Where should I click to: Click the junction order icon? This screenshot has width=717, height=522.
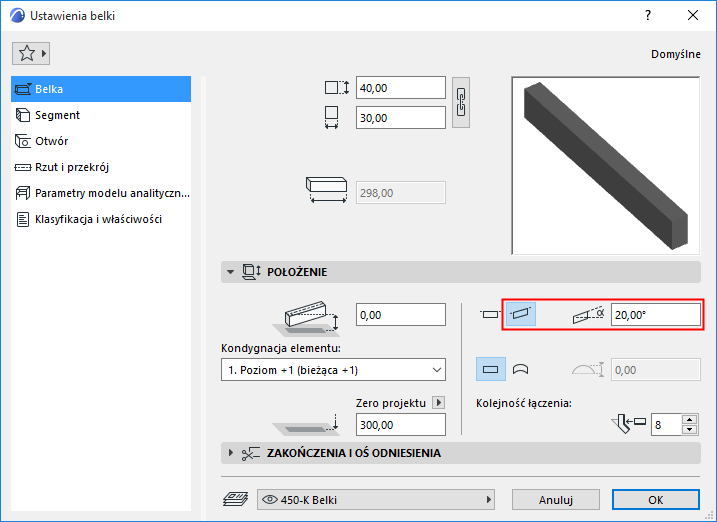628,424
